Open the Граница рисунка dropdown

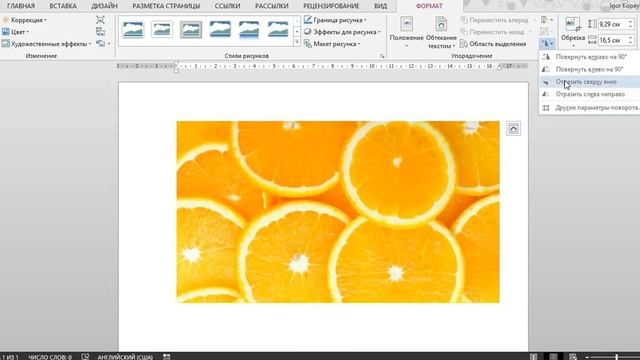(335, 20)
